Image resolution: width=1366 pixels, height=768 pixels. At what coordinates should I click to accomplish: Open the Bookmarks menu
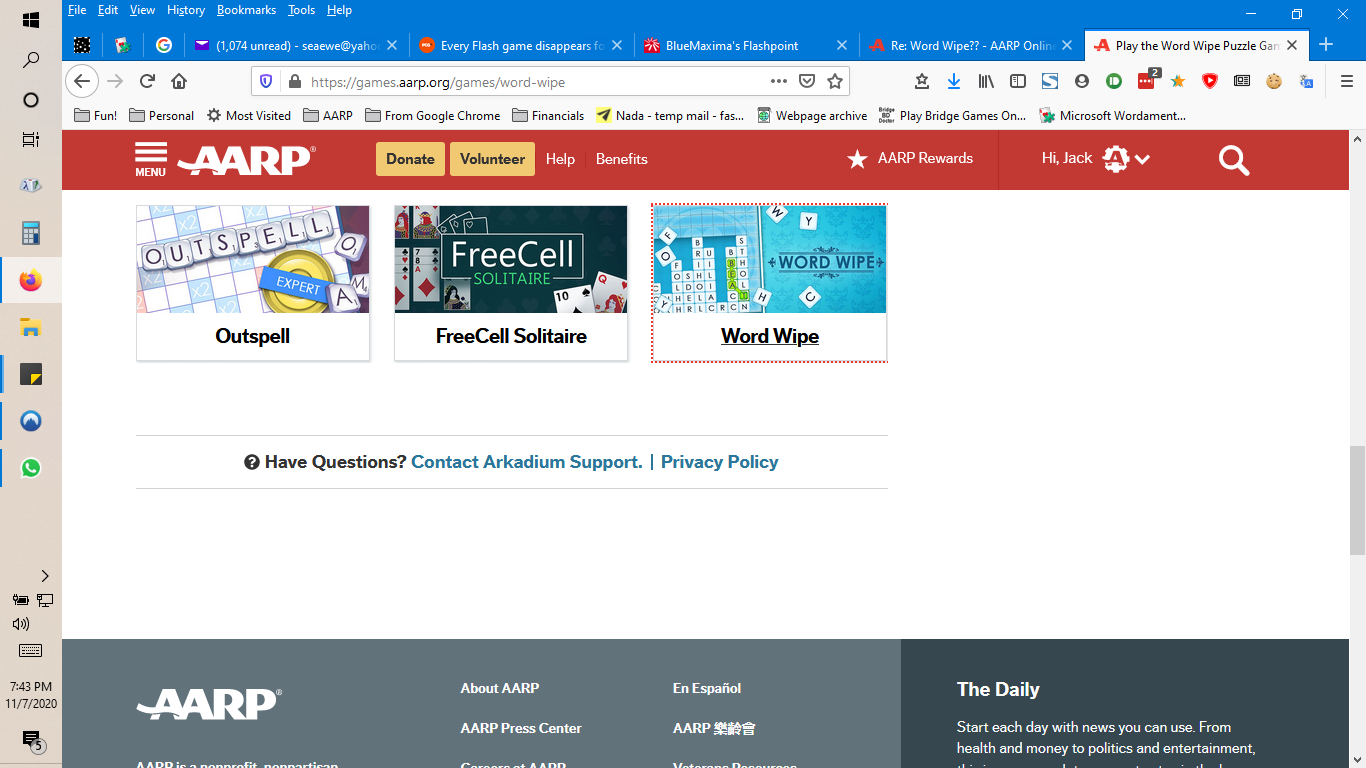pyautogui.click(x=244, y=10)
